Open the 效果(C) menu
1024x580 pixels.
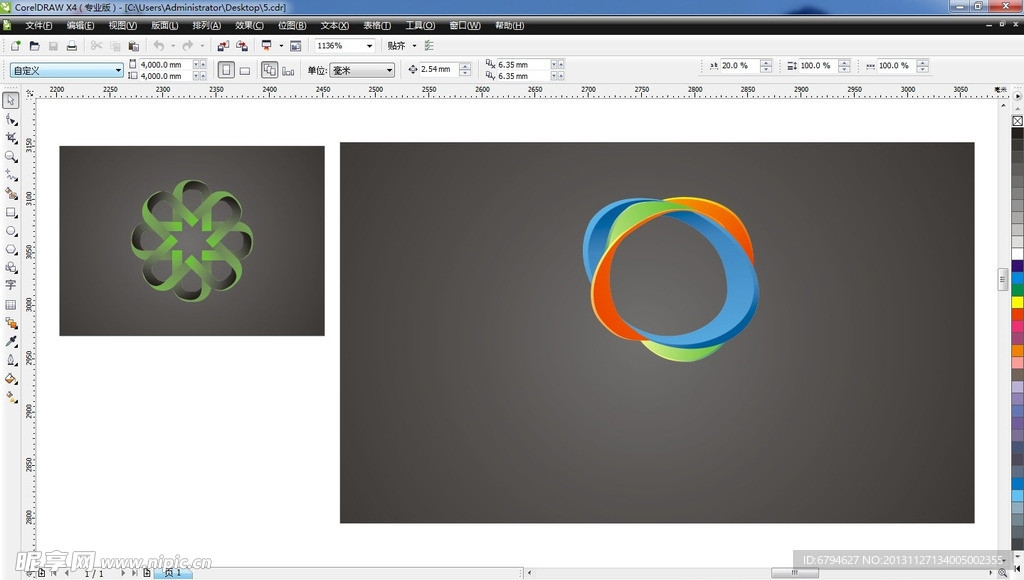coord(249,25)
